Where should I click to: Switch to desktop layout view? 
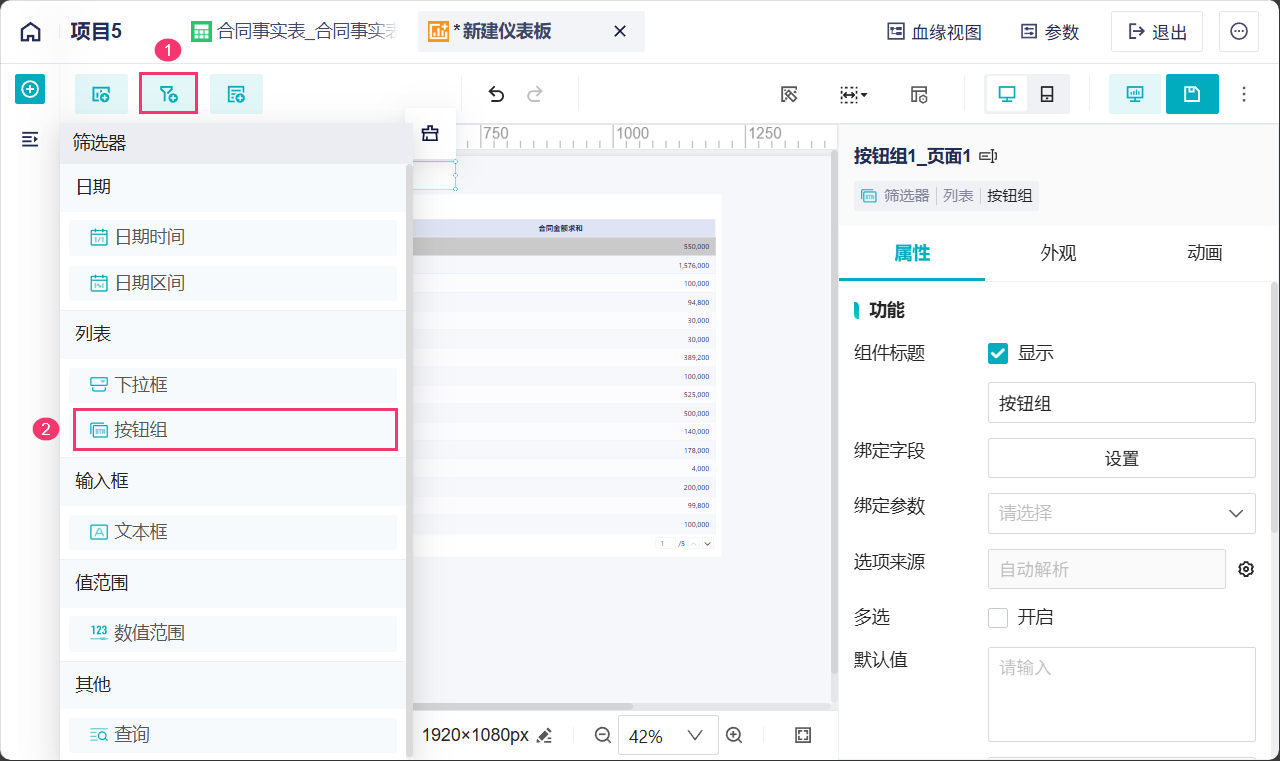1007,94
